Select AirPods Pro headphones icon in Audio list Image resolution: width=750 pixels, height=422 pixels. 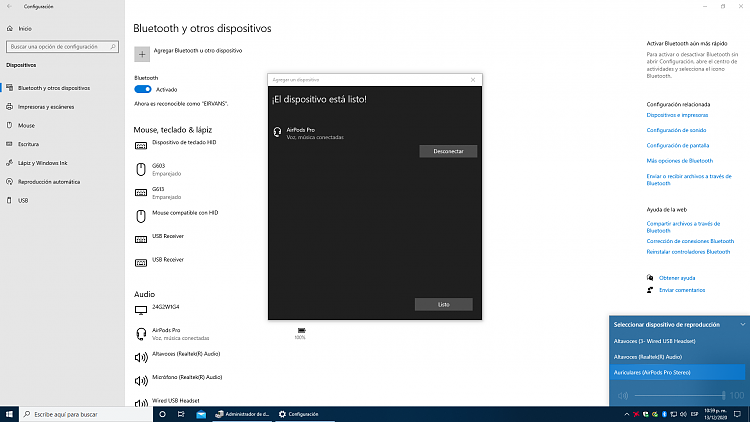coord(141,333)
